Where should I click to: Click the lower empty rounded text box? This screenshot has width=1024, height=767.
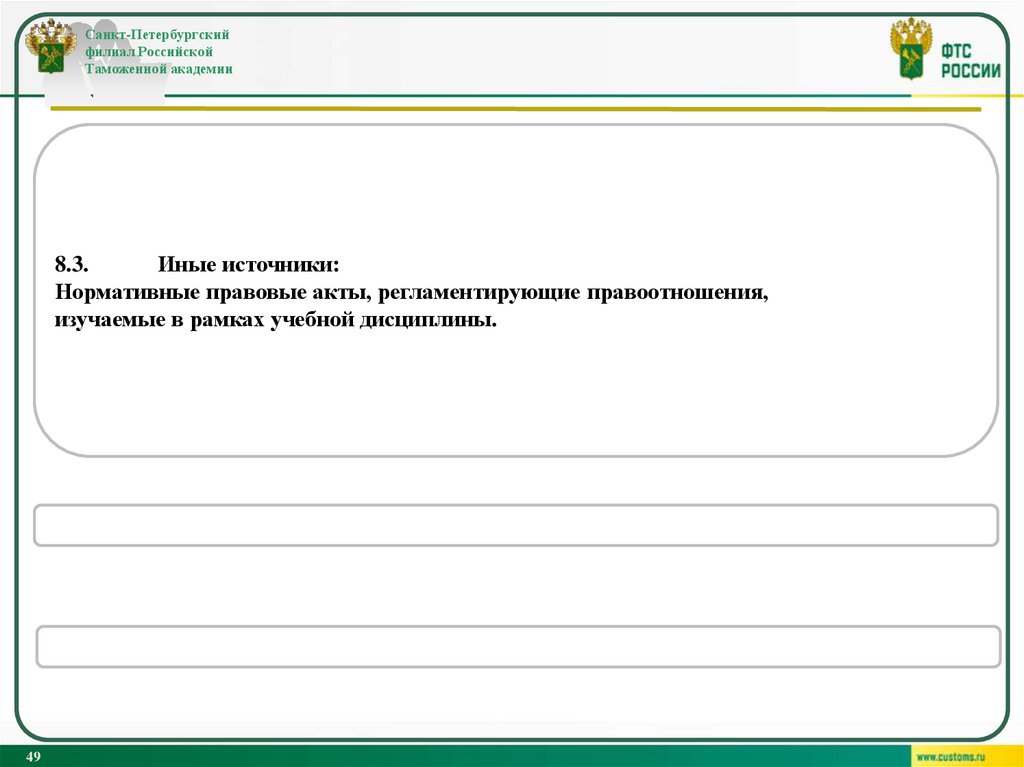click(x=519, y=647)
